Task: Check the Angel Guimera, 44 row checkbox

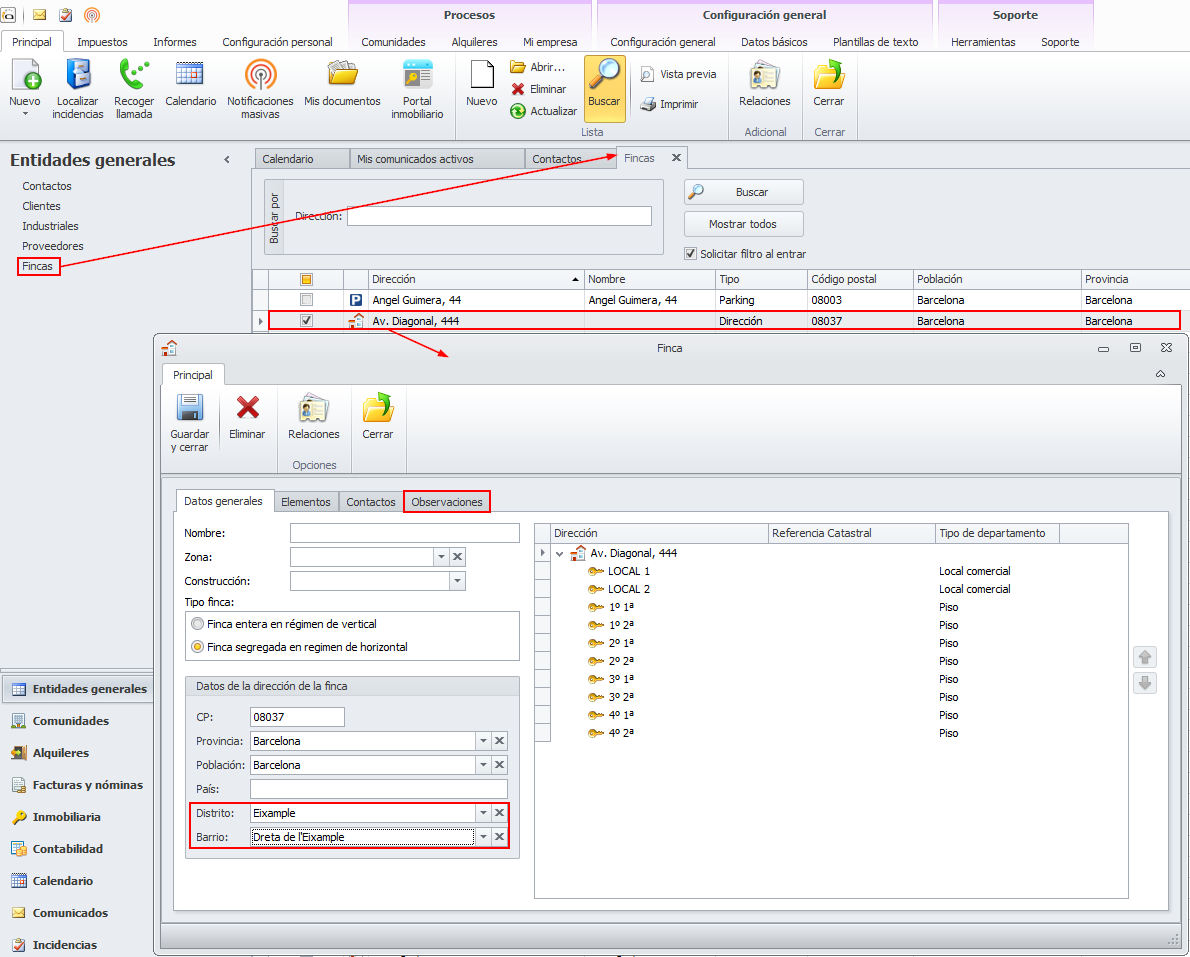Action: 307,300
